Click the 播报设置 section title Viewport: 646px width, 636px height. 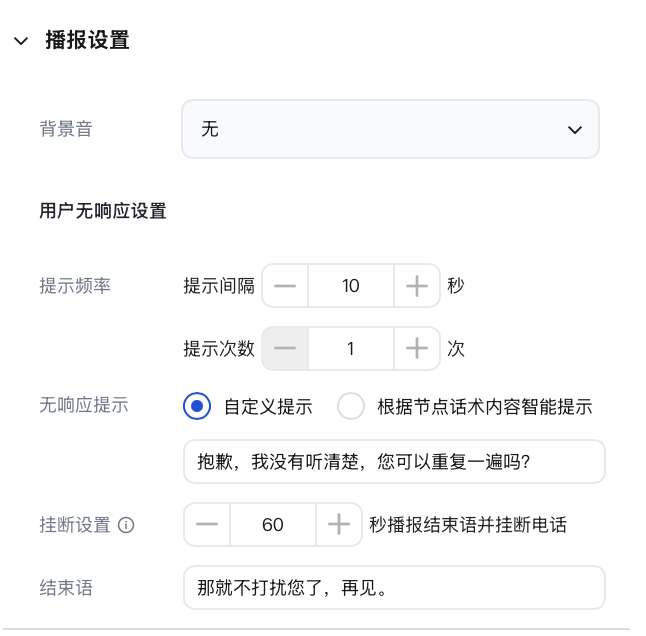point(87,40)
